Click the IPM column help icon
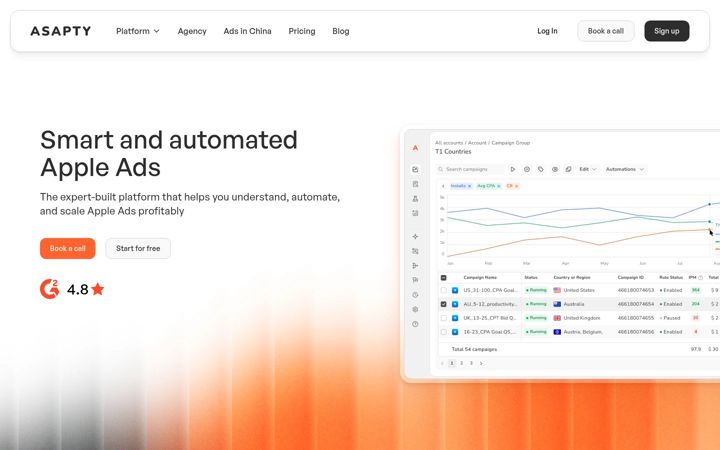720x450 pixels. tap(700, 278)
